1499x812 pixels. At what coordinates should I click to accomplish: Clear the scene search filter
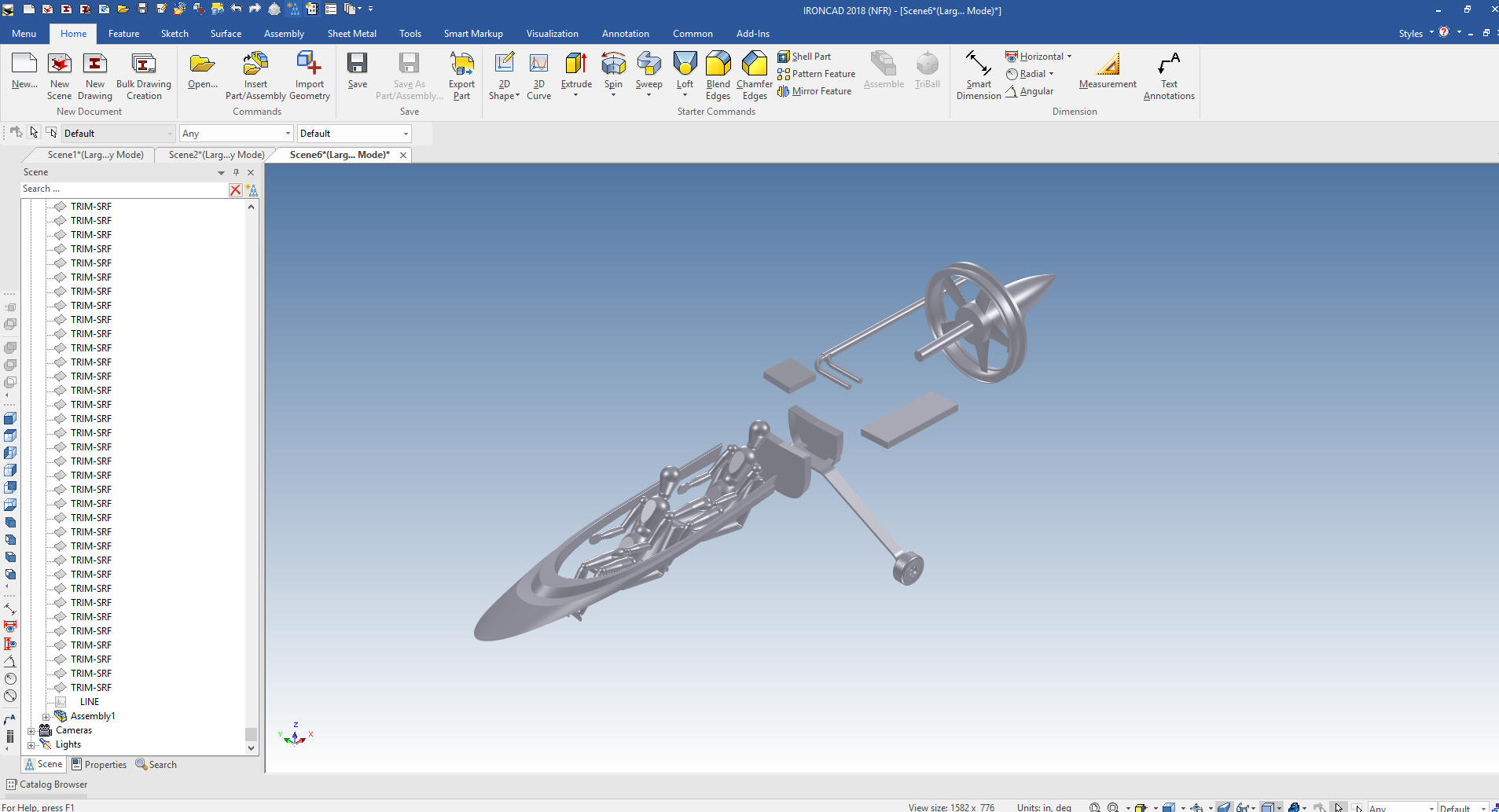point(235,189)
